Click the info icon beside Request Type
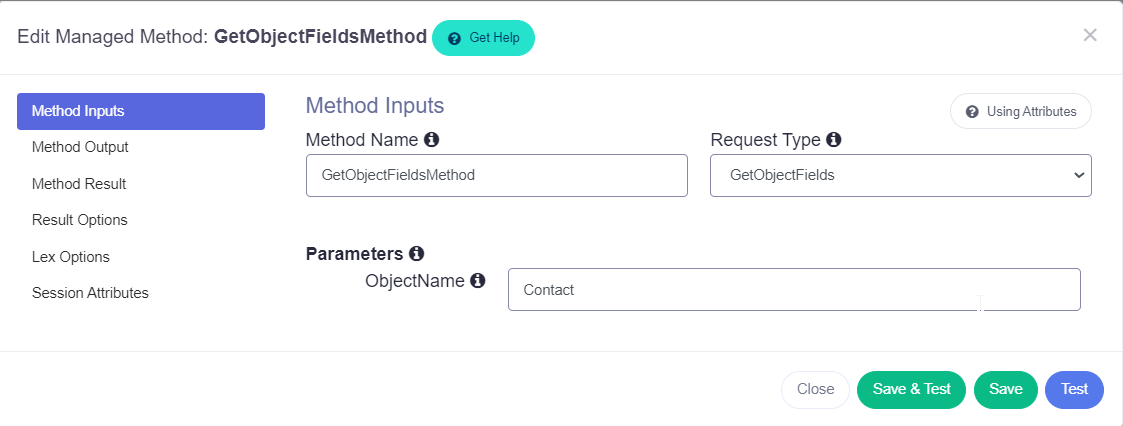 [x=833, y=140]
